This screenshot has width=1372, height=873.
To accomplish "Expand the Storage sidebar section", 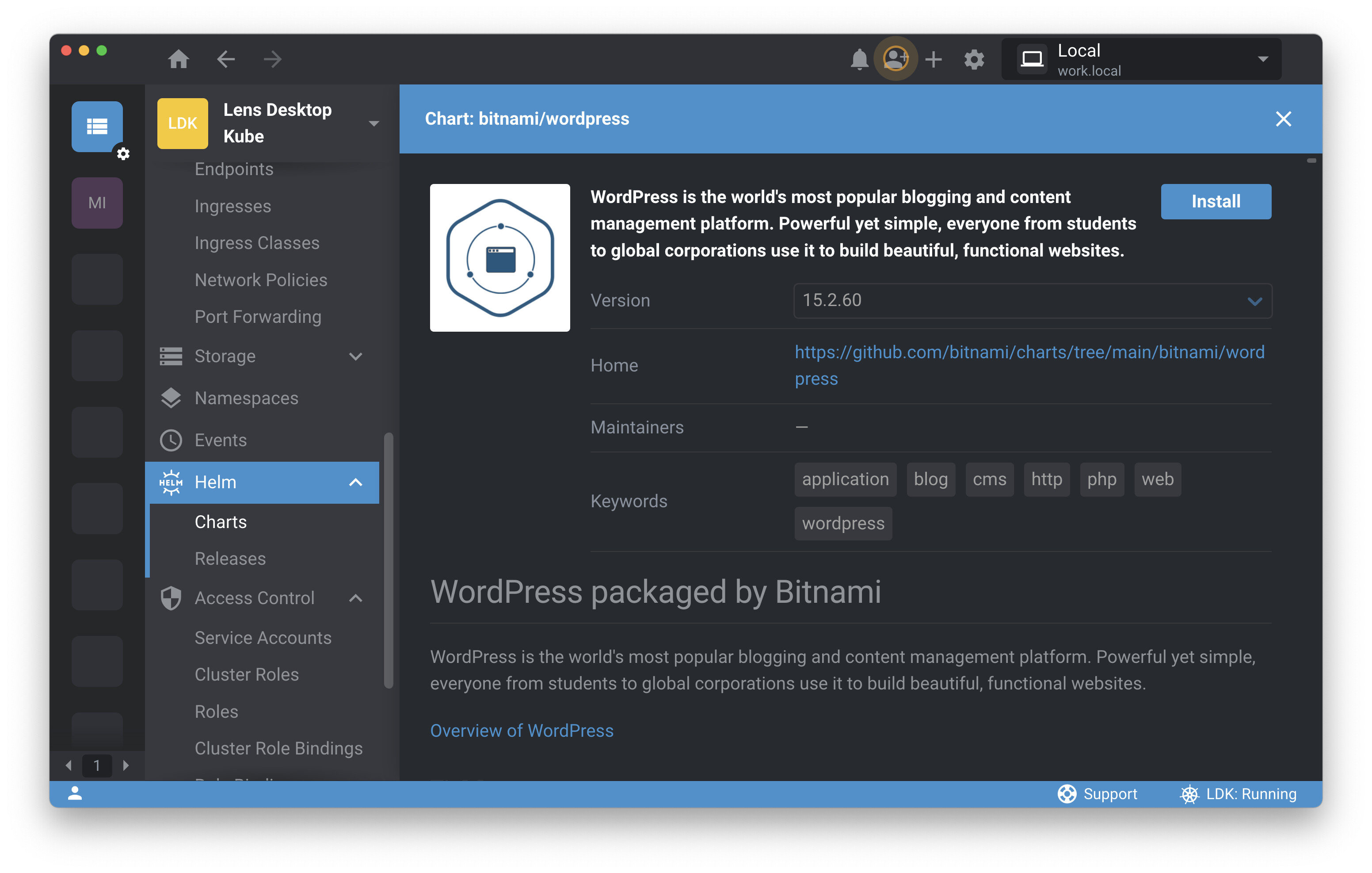I will pyautogui.click(x=355, y=356).
